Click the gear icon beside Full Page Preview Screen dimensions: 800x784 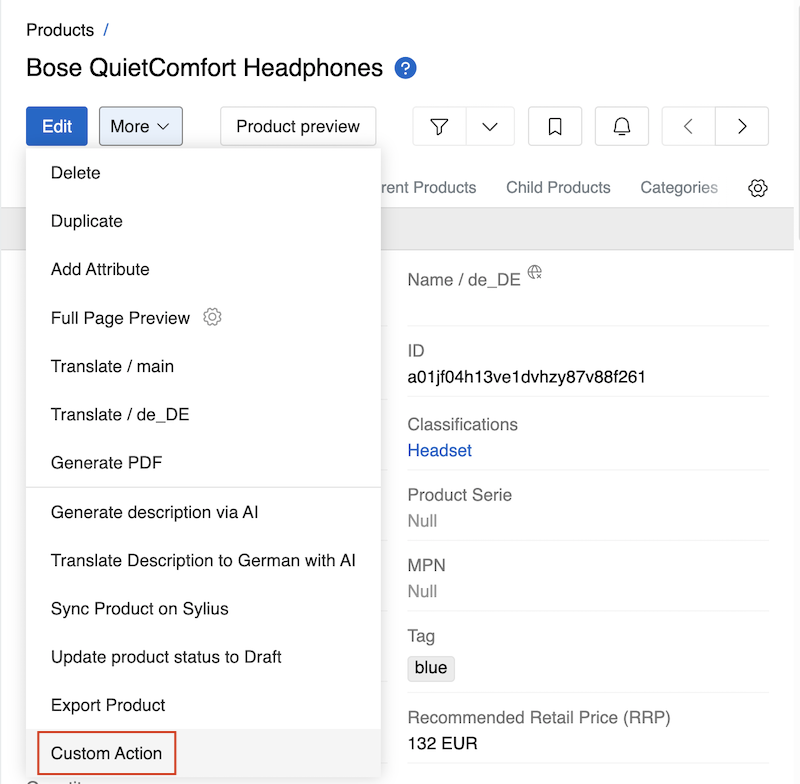(x=212, y=316)
